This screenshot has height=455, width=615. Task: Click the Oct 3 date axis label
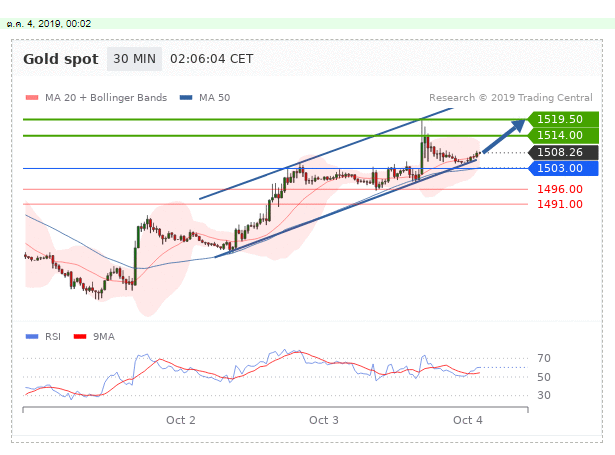coord(324,420)
